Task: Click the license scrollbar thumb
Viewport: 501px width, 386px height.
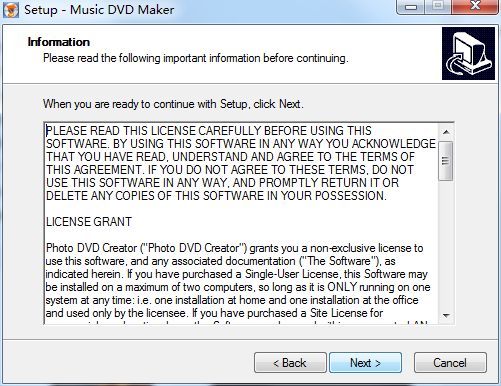Action: 446,161
